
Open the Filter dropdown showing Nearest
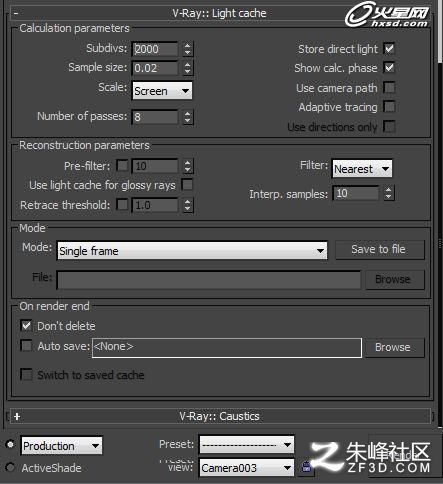pyautogui.click(x=362, y=169)
